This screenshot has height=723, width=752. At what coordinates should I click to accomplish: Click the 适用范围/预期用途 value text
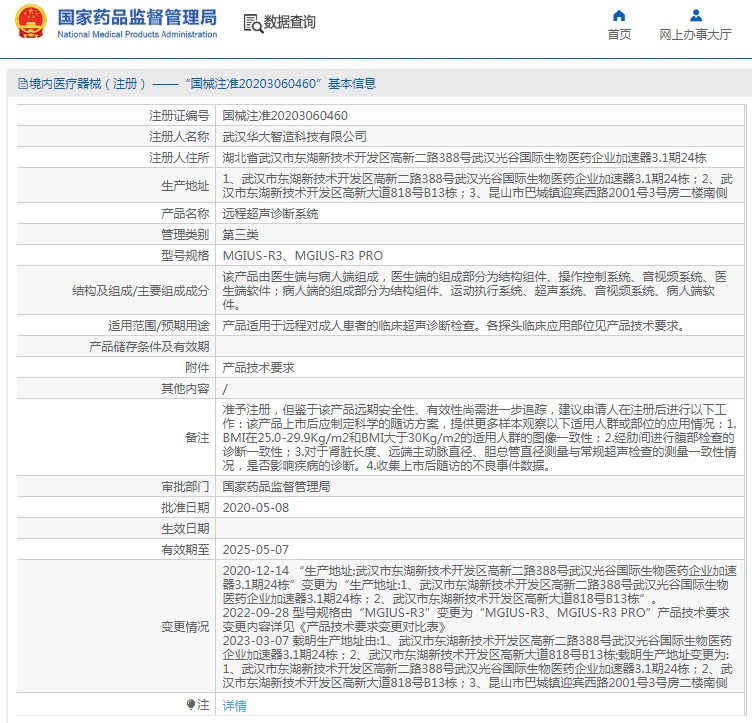(454, 326)
